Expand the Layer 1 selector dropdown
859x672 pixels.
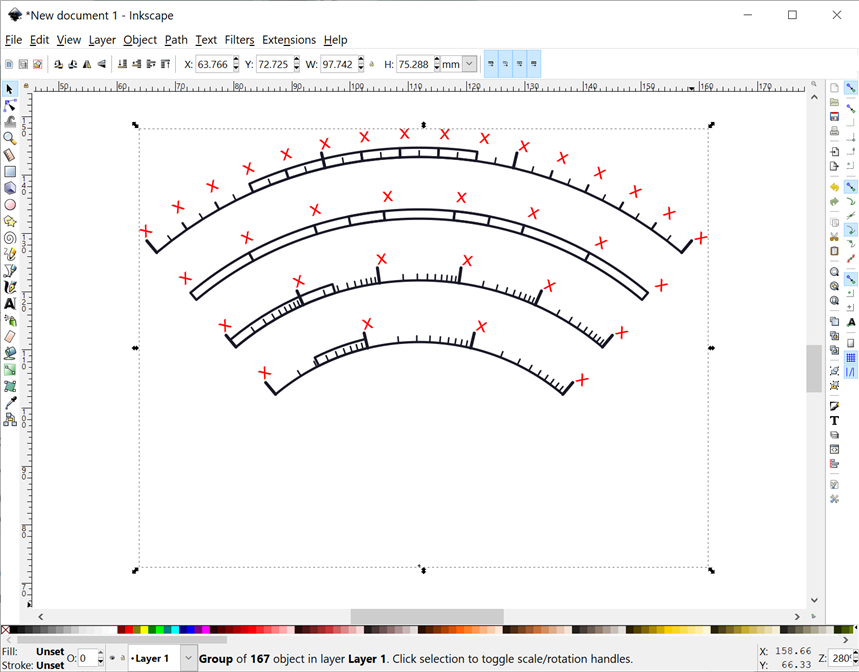pyautogui.click(x=188, y=658)
